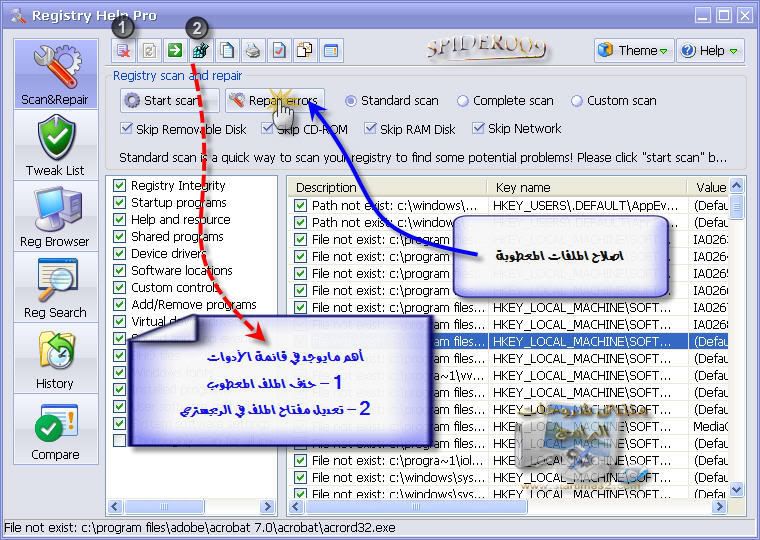Click the category list horizontal scroll thumb
The width and height of the screenshot is (760, 540).
tap(164, 507)
